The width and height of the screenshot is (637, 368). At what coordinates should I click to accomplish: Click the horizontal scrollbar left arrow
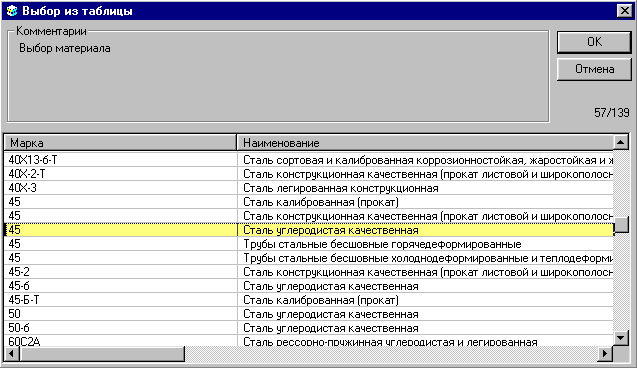11,354
